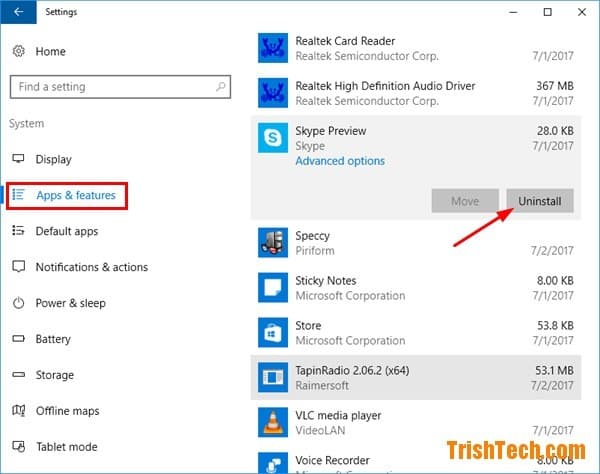The width and height of the screenshot is (600, 474).
Task: Open Storage settings page
Action: coord(55,375)
